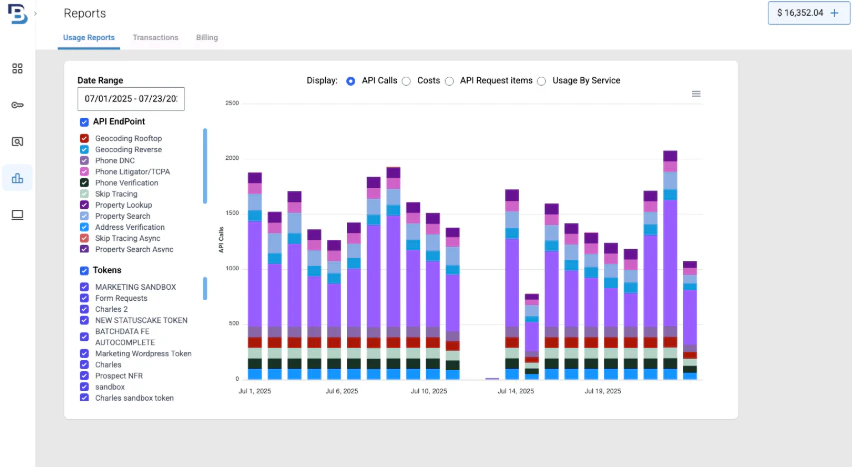Toggle the Address Verification checkbox
Viewport: 852px width, 467px height.
point(84,227)
